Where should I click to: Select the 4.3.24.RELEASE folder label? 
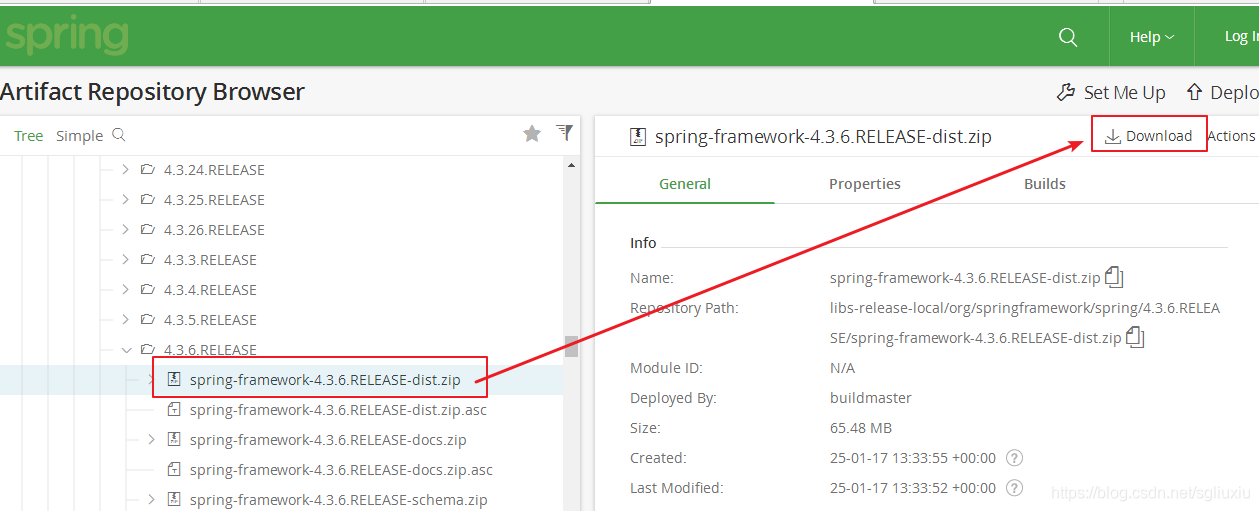(214, 170)
